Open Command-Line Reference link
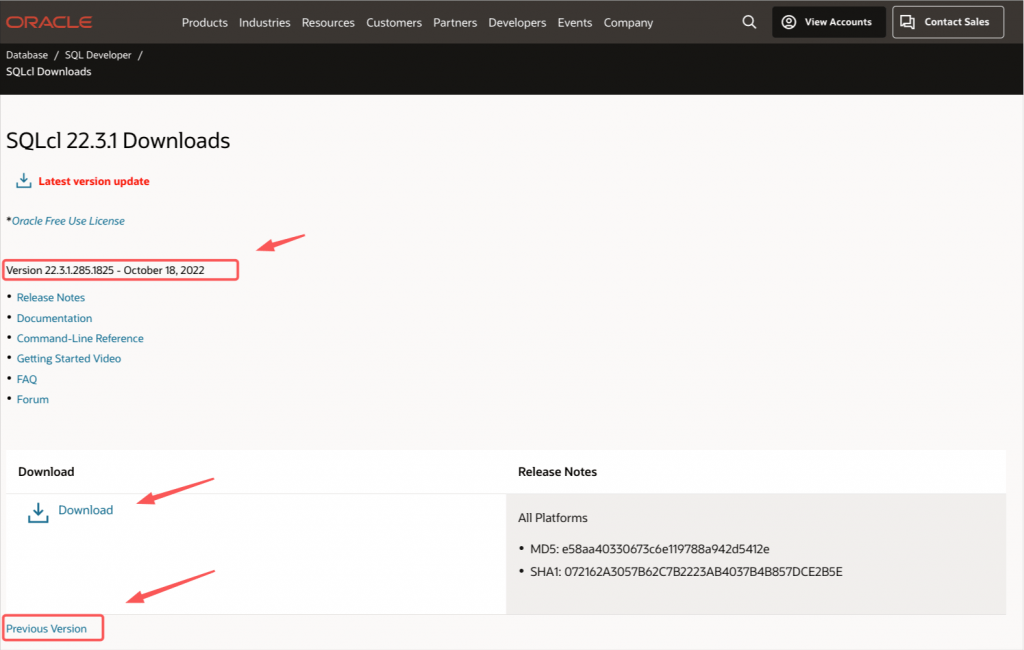Screen dimensions: 1024x650 coord(80,338)
